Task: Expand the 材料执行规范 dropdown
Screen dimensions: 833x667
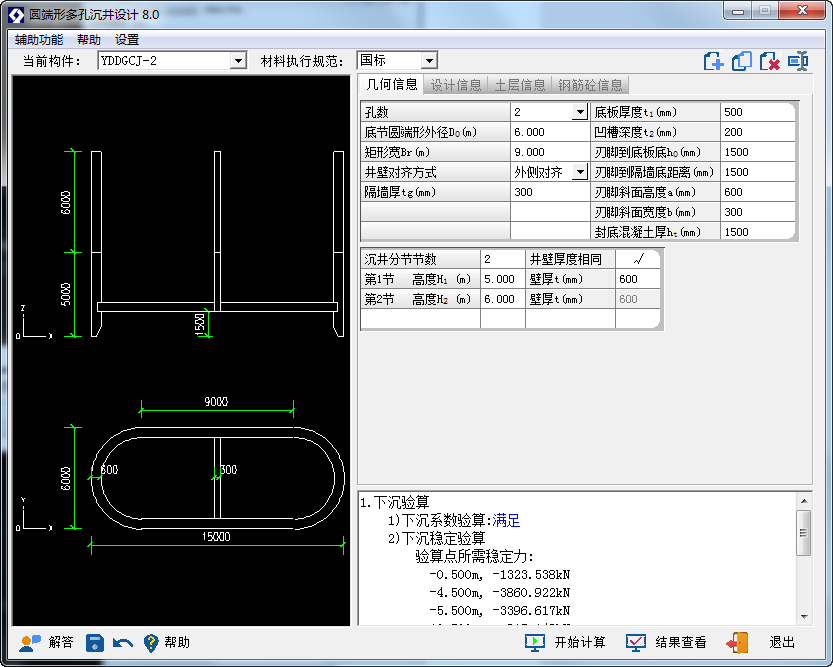Action: click(x=429, y=61)
